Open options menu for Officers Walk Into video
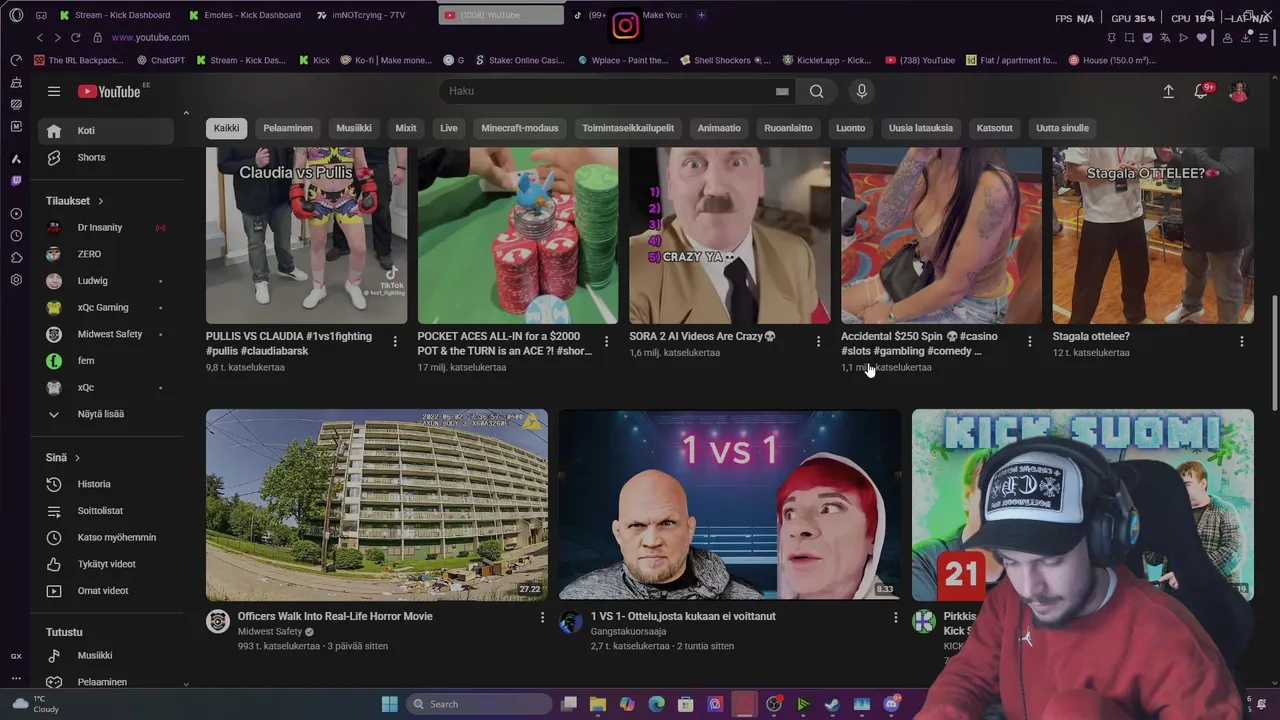This screenshot has width=1280, height=720. (x=542, y=618)
